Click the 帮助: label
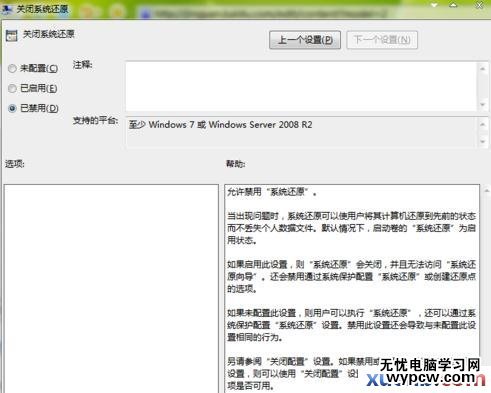 pos(235,164)
